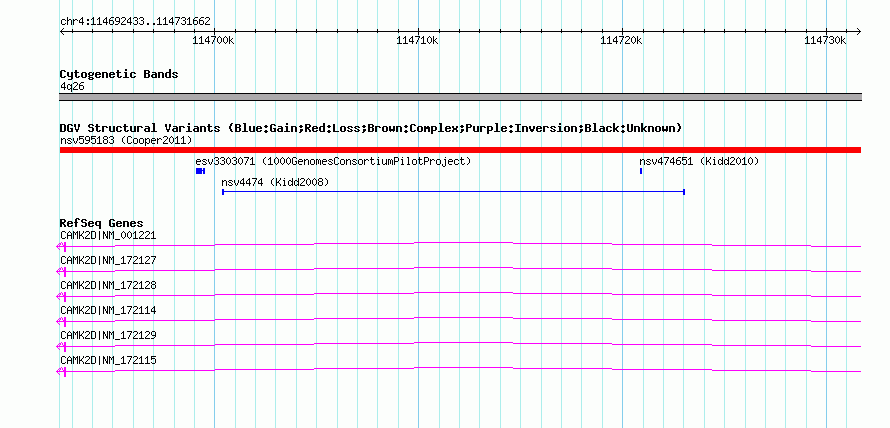Open the CAMK2D|NM_172115 transcript label

pos(108,360)
